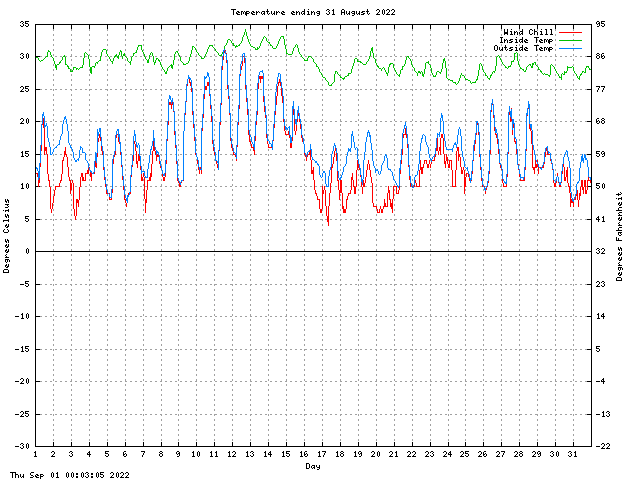Image resolution: width=640 pixels, height=480 pixels.
Task: Click the timestamp "Thu Sep 01 00:03:05 2022"
Action: tap(70, 475)
